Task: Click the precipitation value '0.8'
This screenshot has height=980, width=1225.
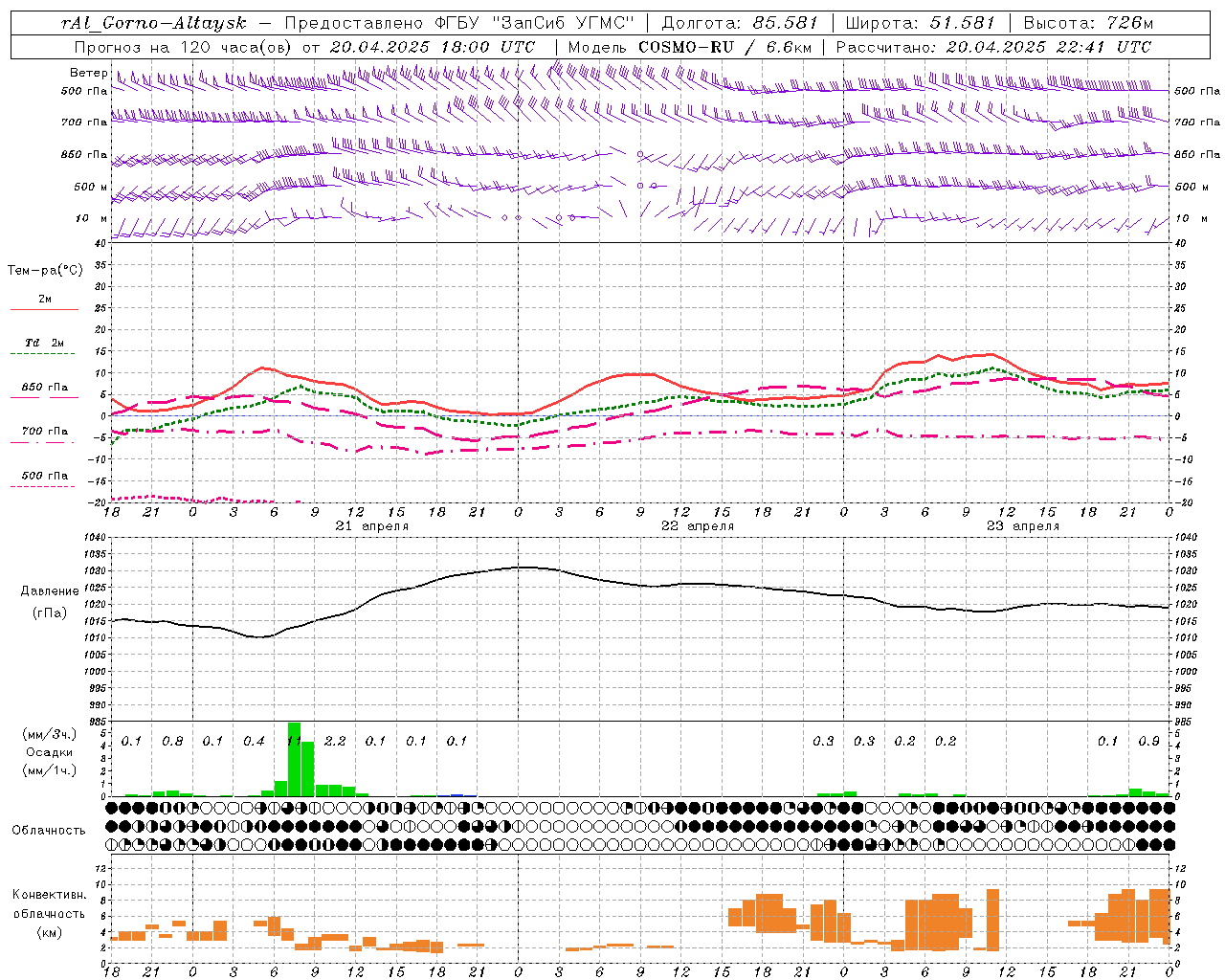Action: click(x=172, y=742)
